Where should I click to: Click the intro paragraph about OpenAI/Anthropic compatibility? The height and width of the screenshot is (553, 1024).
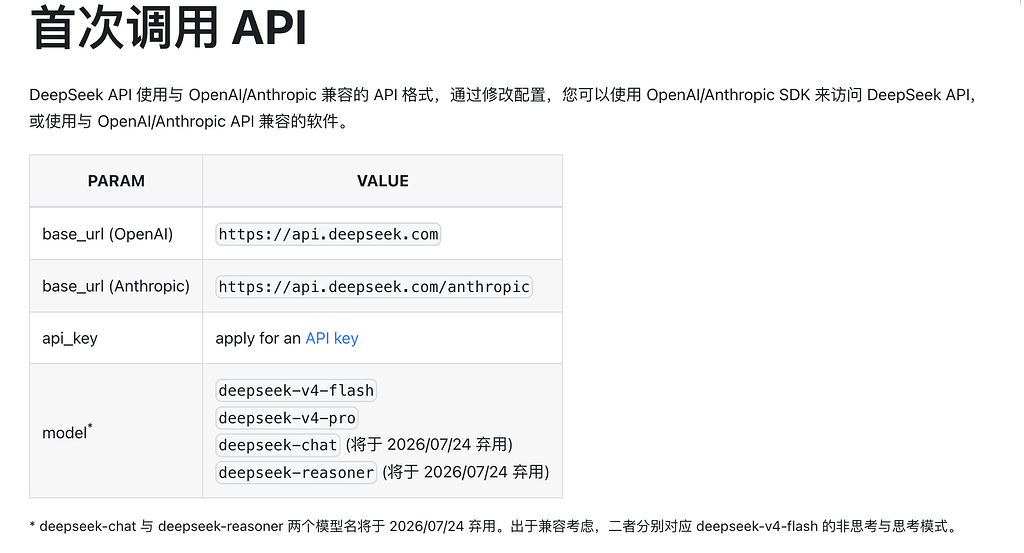point(503,108)
